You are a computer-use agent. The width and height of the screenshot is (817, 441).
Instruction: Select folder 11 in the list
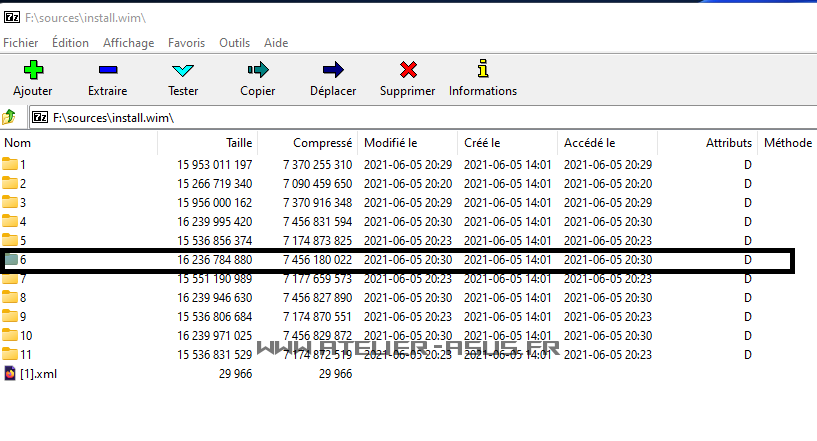pyautogui.click(x=26, y=355)
